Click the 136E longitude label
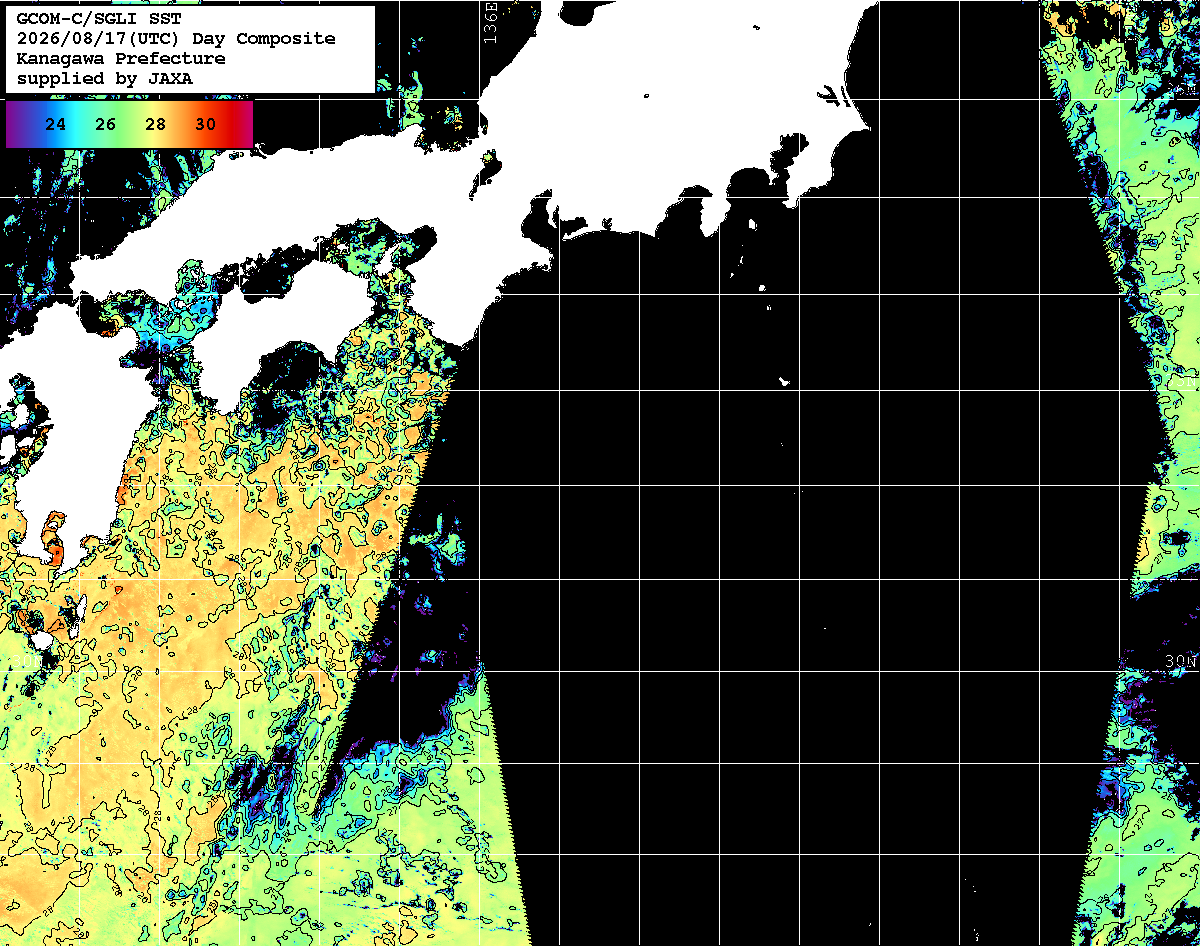This screenshot has height=946, width=1200. point(489,22)
